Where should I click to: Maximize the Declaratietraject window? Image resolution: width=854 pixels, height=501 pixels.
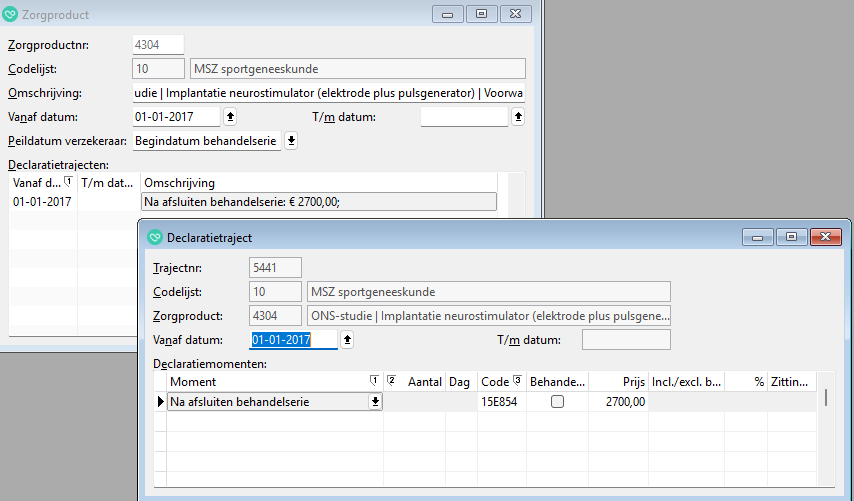(x=792, y=237)
